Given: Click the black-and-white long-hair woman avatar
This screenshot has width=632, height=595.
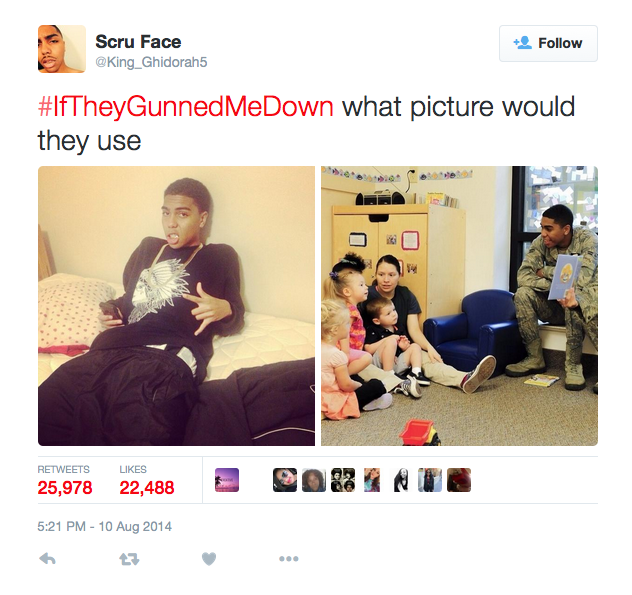Looking at the screenshot, I should point(401,480).
